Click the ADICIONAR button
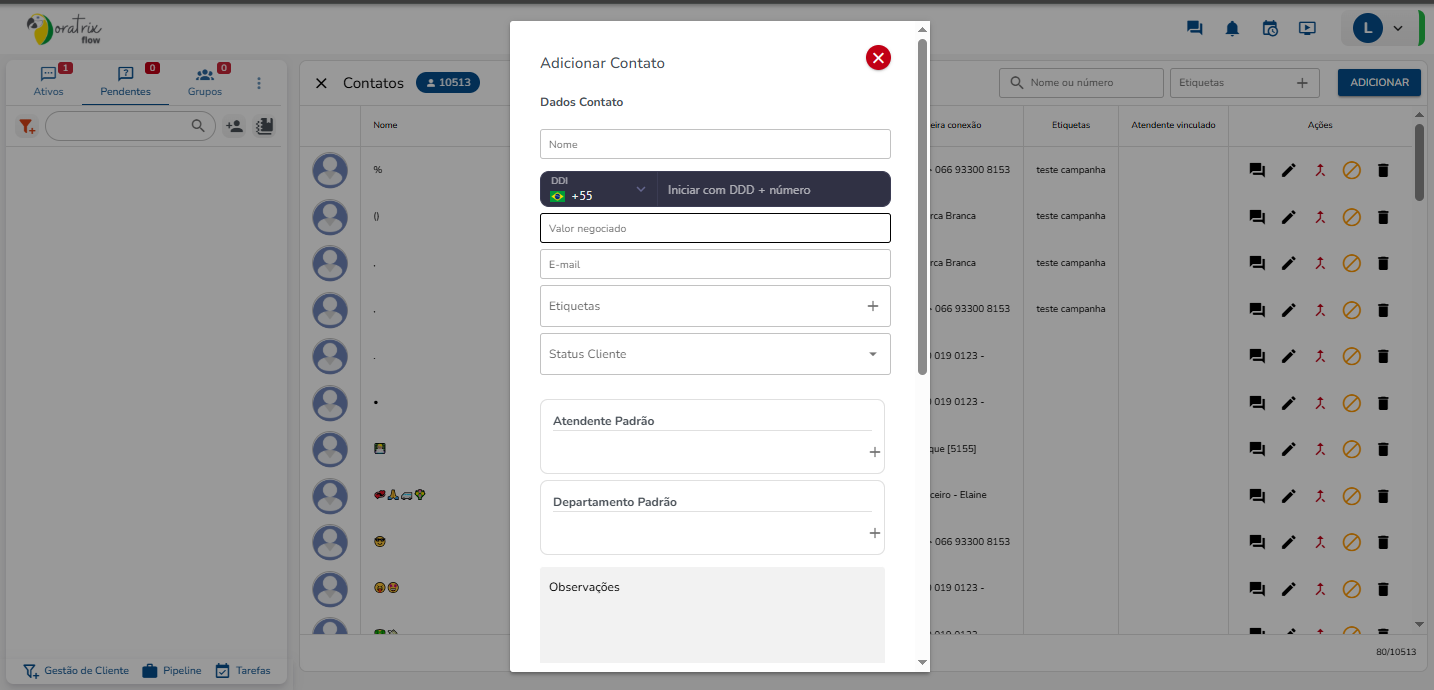1434x690 pixels. coord(1379,82)
